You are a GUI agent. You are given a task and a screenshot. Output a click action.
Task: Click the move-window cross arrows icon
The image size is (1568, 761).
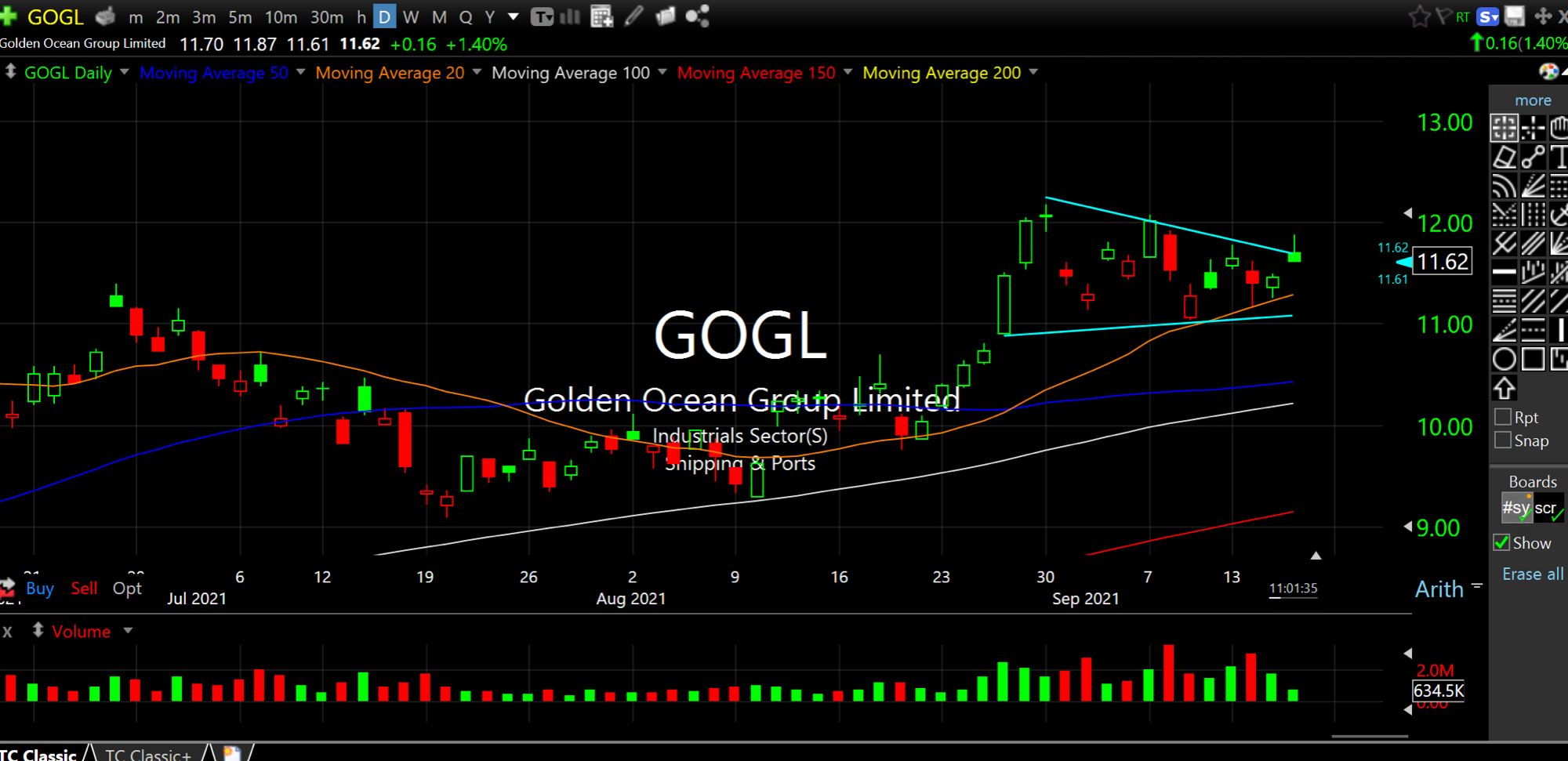click(1542, 16)
